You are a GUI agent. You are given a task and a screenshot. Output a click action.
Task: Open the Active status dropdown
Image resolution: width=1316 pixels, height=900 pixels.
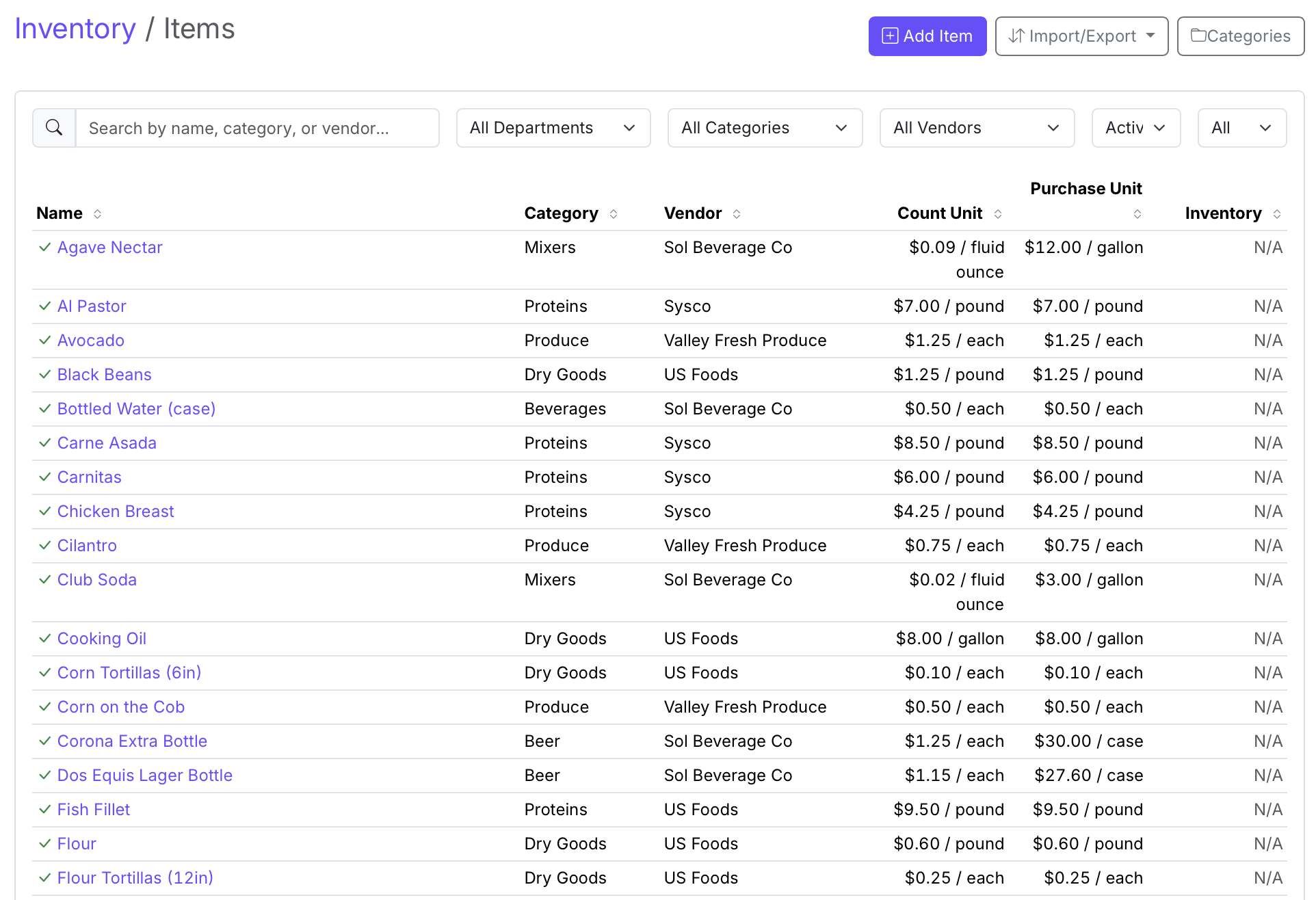(x=1136, y=128)
